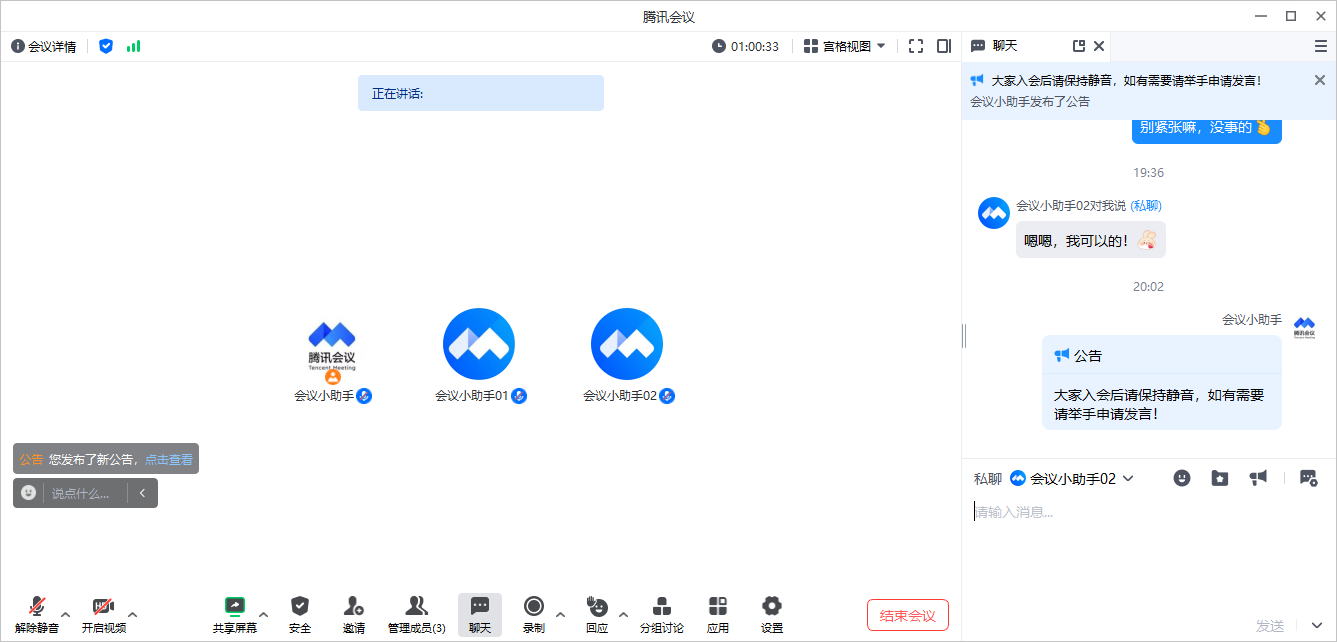Turn on camera 开启视频

[104, 615]
